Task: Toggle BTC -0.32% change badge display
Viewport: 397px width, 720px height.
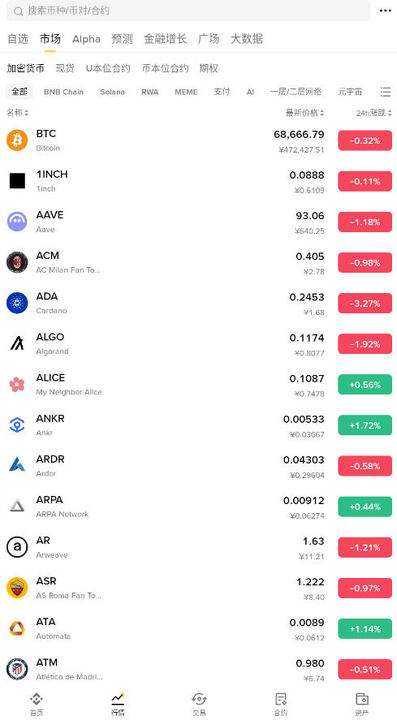Action: point(365,141)
